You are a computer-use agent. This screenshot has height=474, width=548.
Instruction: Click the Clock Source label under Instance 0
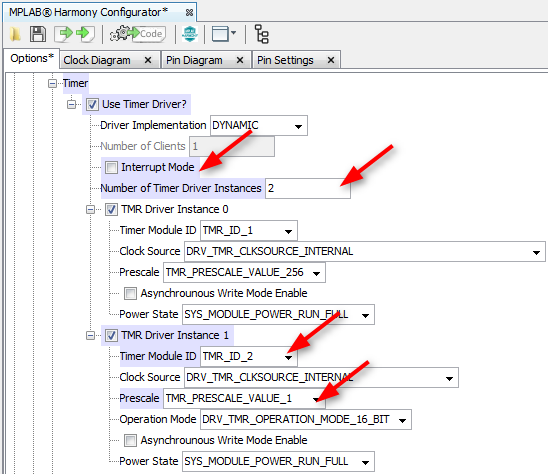(150, 251)
